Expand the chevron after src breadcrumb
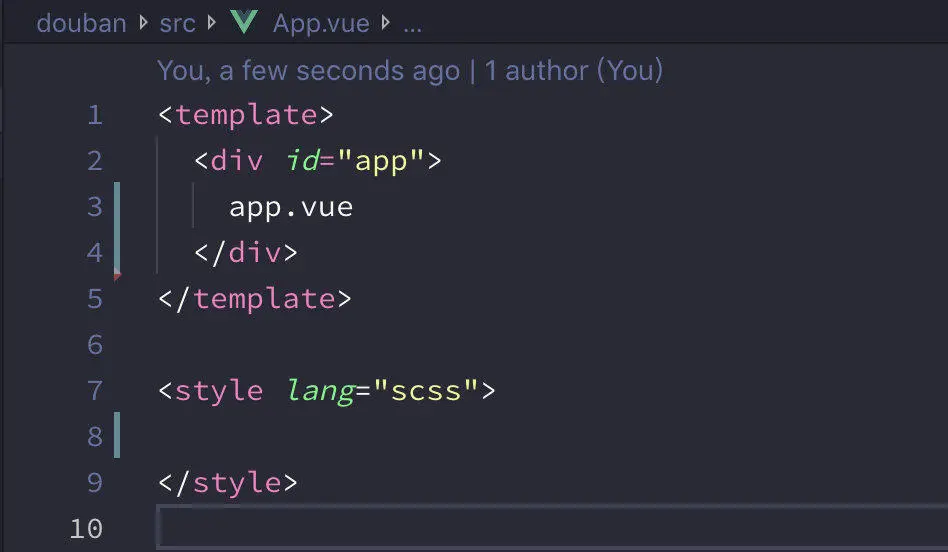 pos(212,23)
